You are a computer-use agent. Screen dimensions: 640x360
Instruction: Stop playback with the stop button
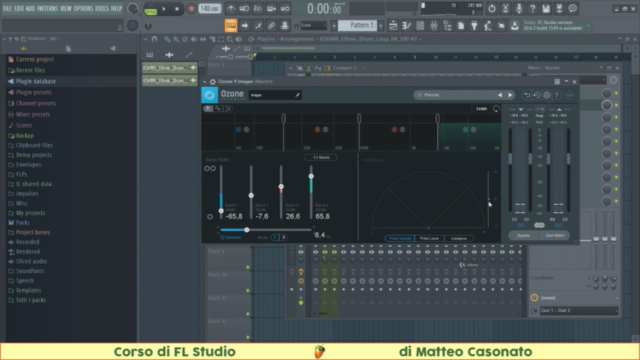point(177,9)
